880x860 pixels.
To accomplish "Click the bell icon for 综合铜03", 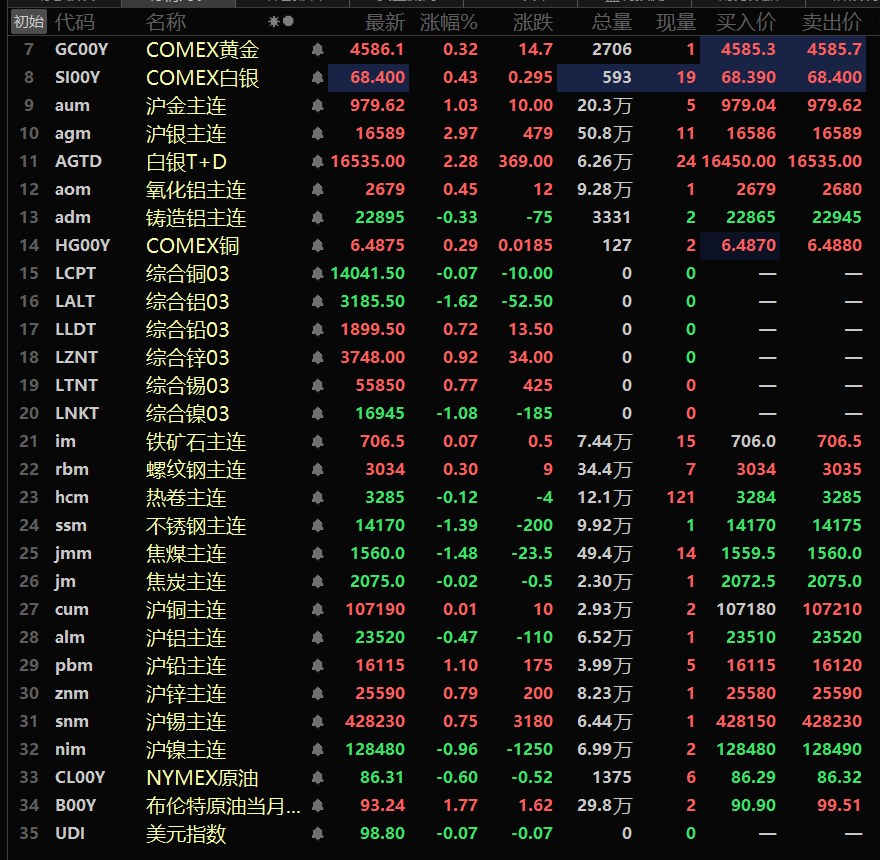I will coord(318,274).
